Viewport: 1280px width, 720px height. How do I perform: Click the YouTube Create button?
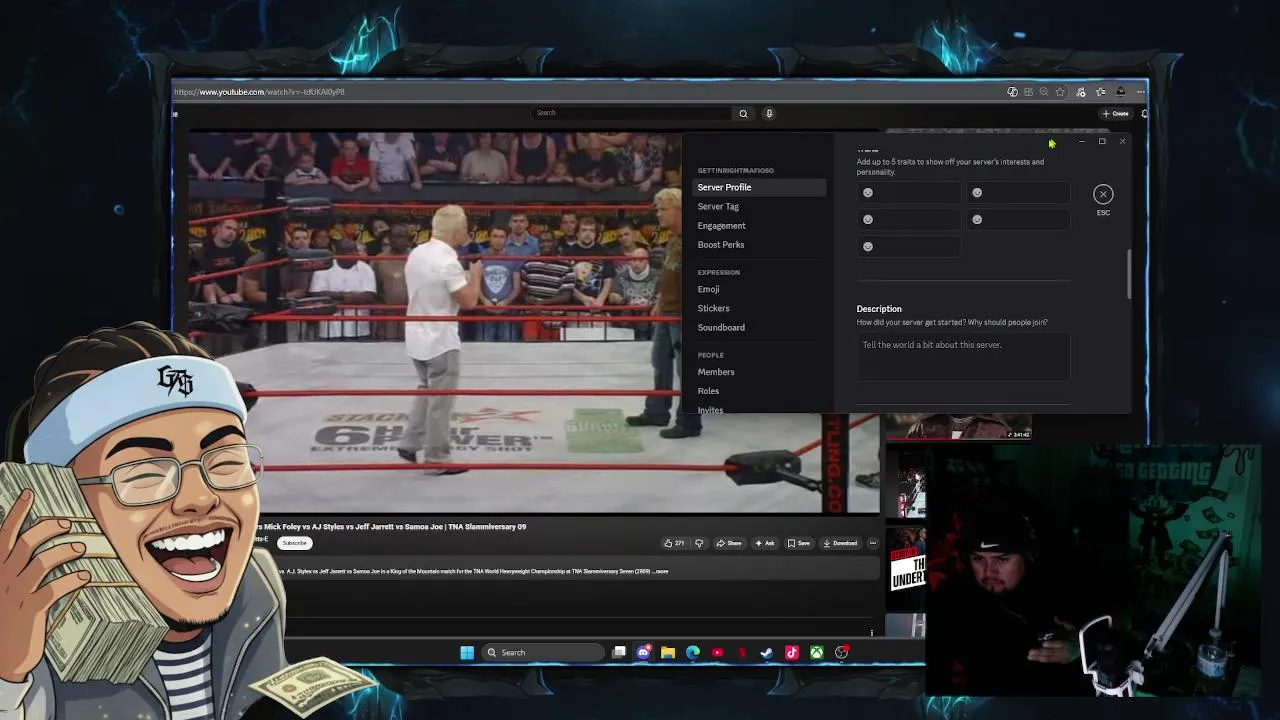[x=1115, y=113]
